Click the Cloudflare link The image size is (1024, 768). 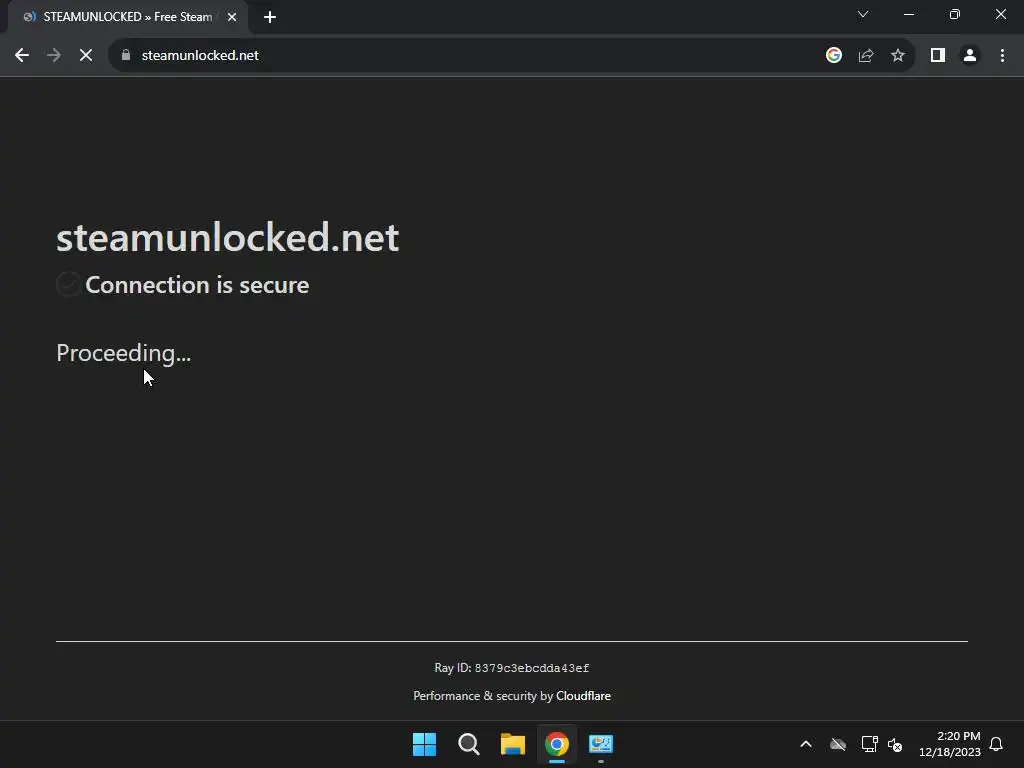(x=583, y=696)
